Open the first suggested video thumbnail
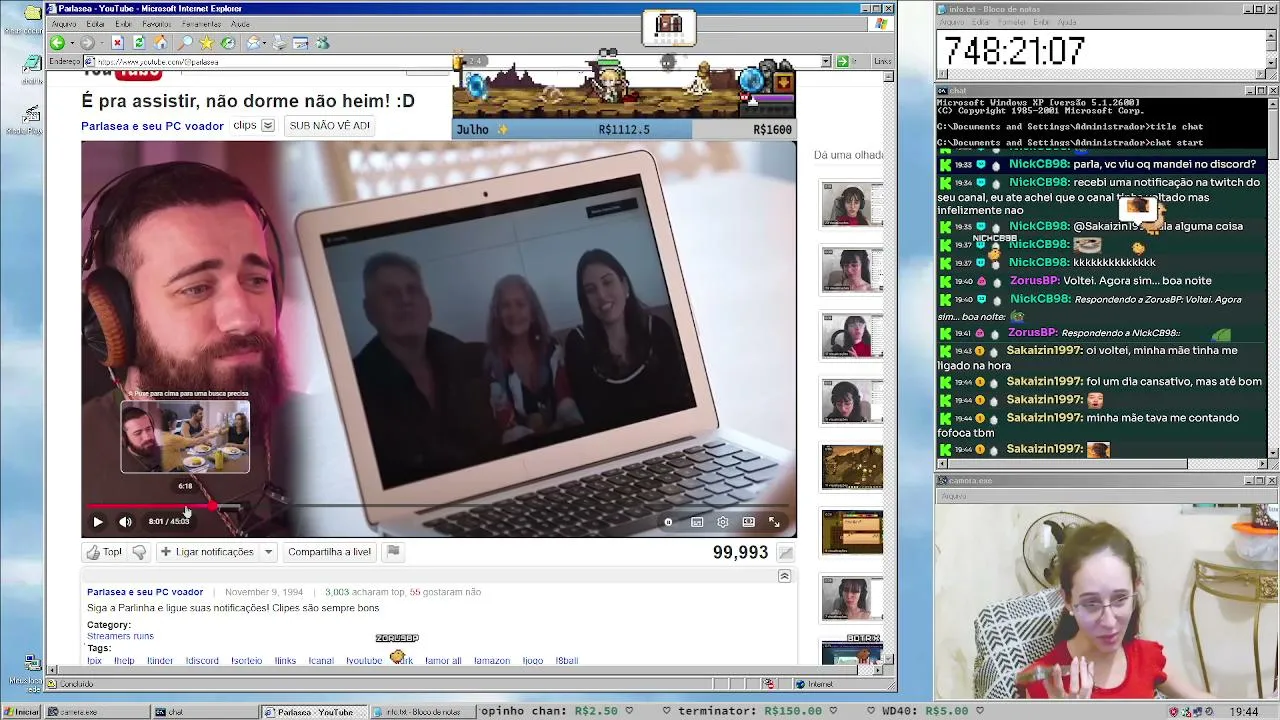The height and width of the screenshot is (720, 1280). 852,204
